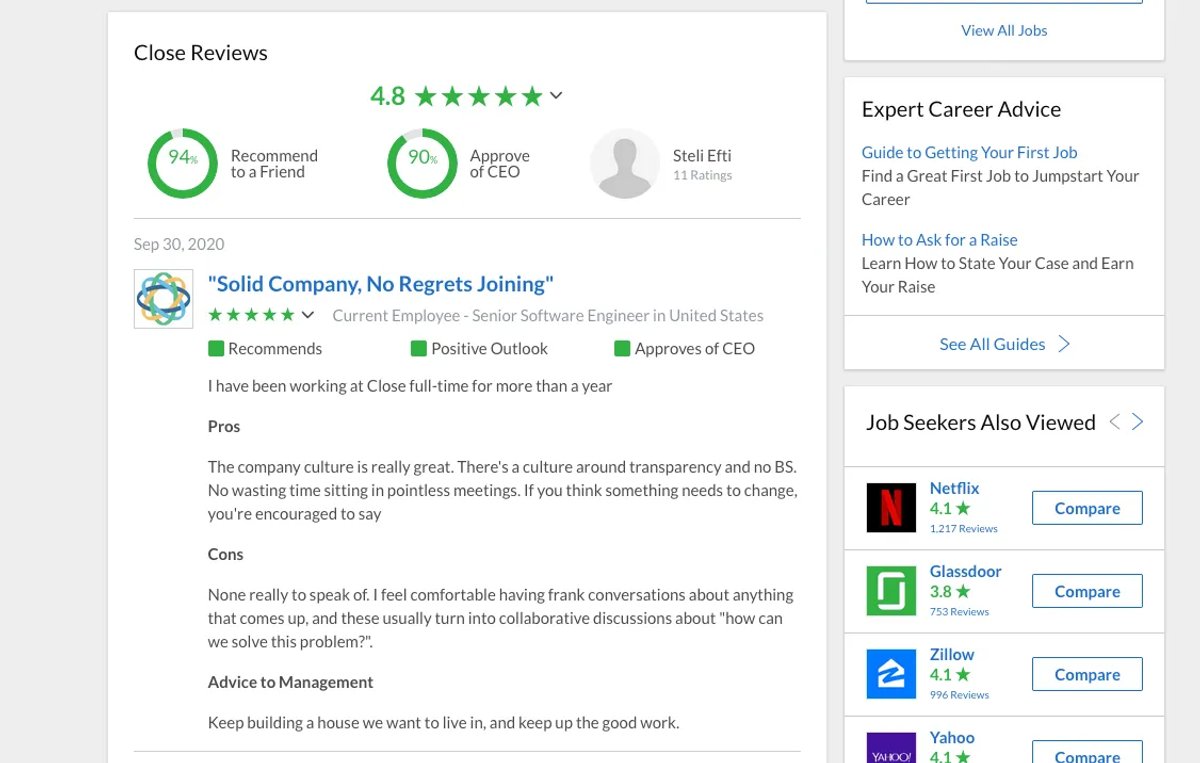Click the Yahoo logo thumbnail
The width and height of the screenshot is (1200, 763).
pos(891,748)
